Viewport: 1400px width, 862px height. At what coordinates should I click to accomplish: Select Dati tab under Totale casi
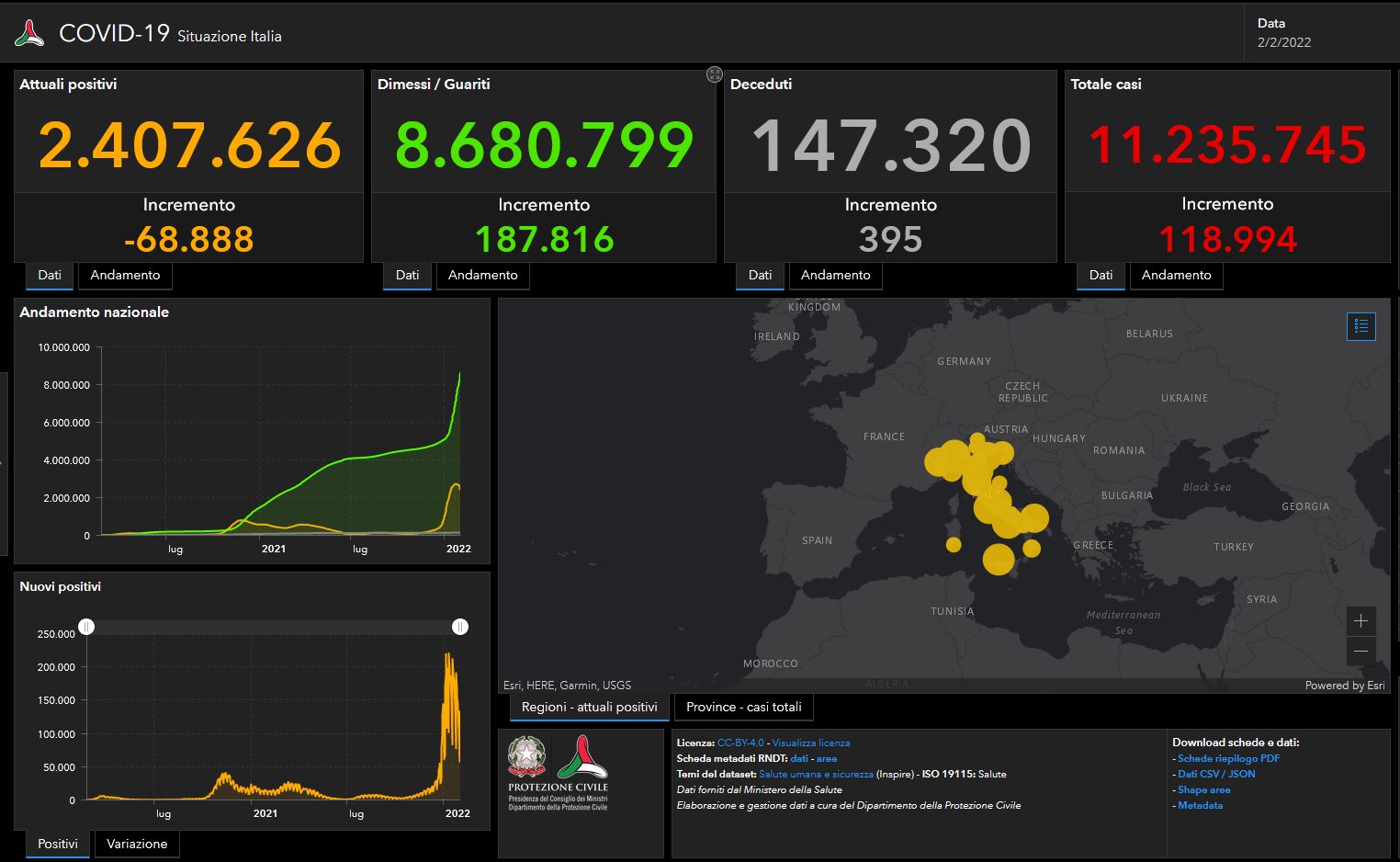point(1101,275)
